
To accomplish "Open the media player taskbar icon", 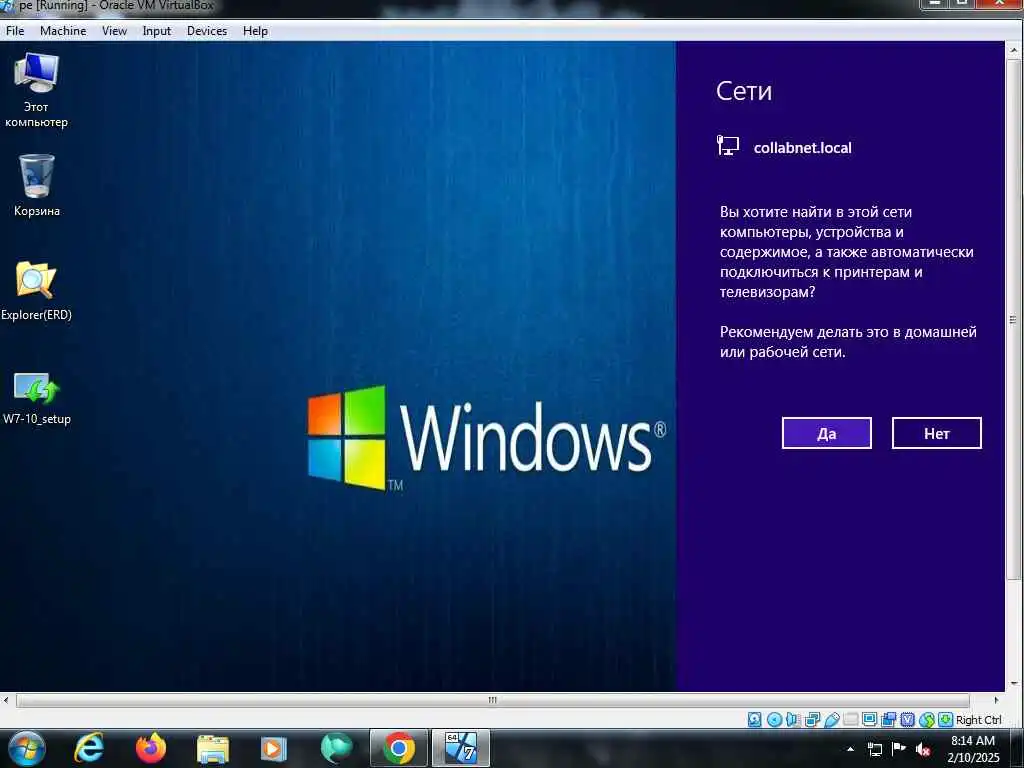I will (x=274, y=749).
